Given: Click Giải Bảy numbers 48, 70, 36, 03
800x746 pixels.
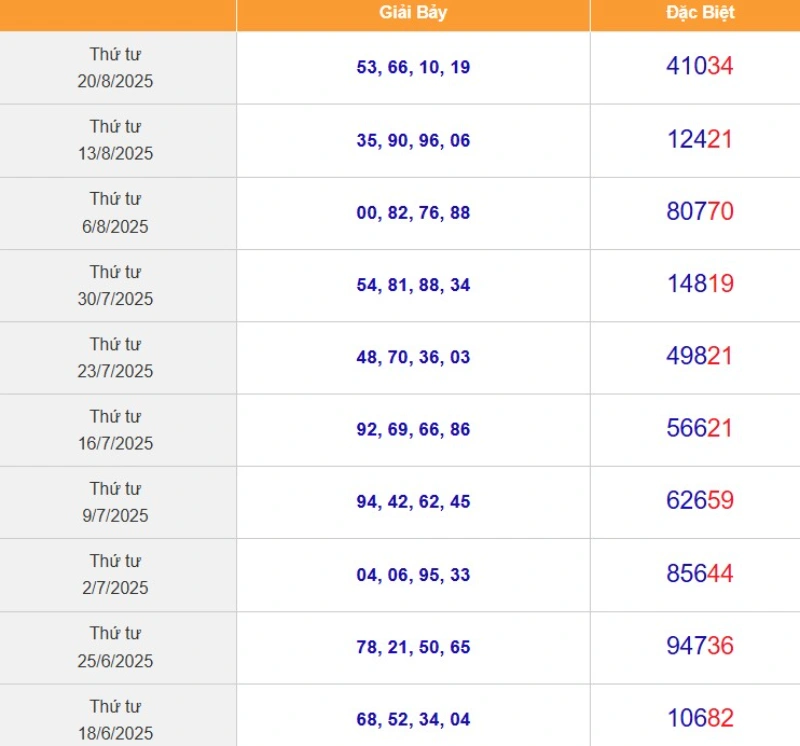Looking at the screenshot, I should (413, 357).
